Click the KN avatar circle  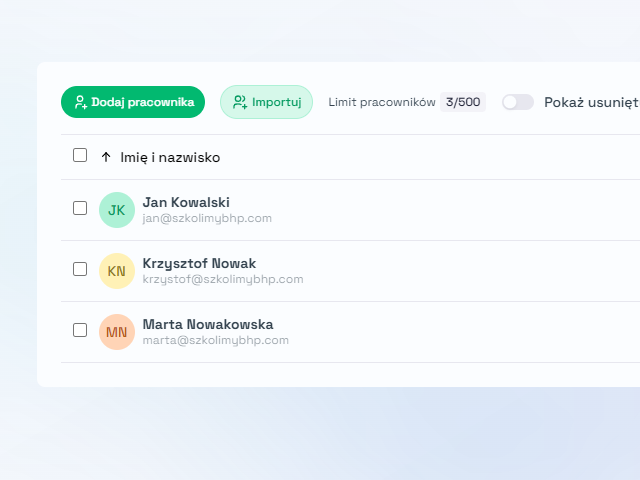117,271
